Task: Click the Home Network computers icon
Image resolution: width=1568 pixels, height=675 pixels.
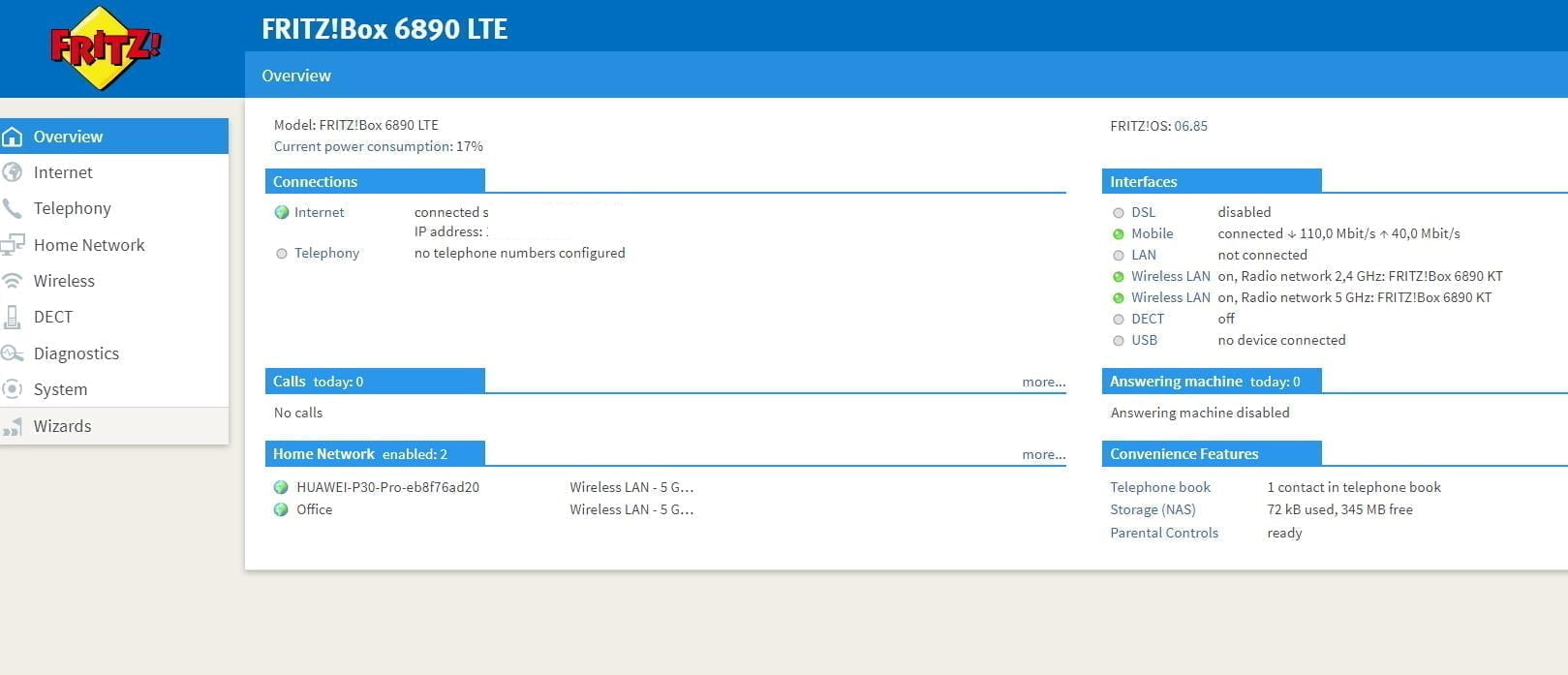Action: coord(13,245)
